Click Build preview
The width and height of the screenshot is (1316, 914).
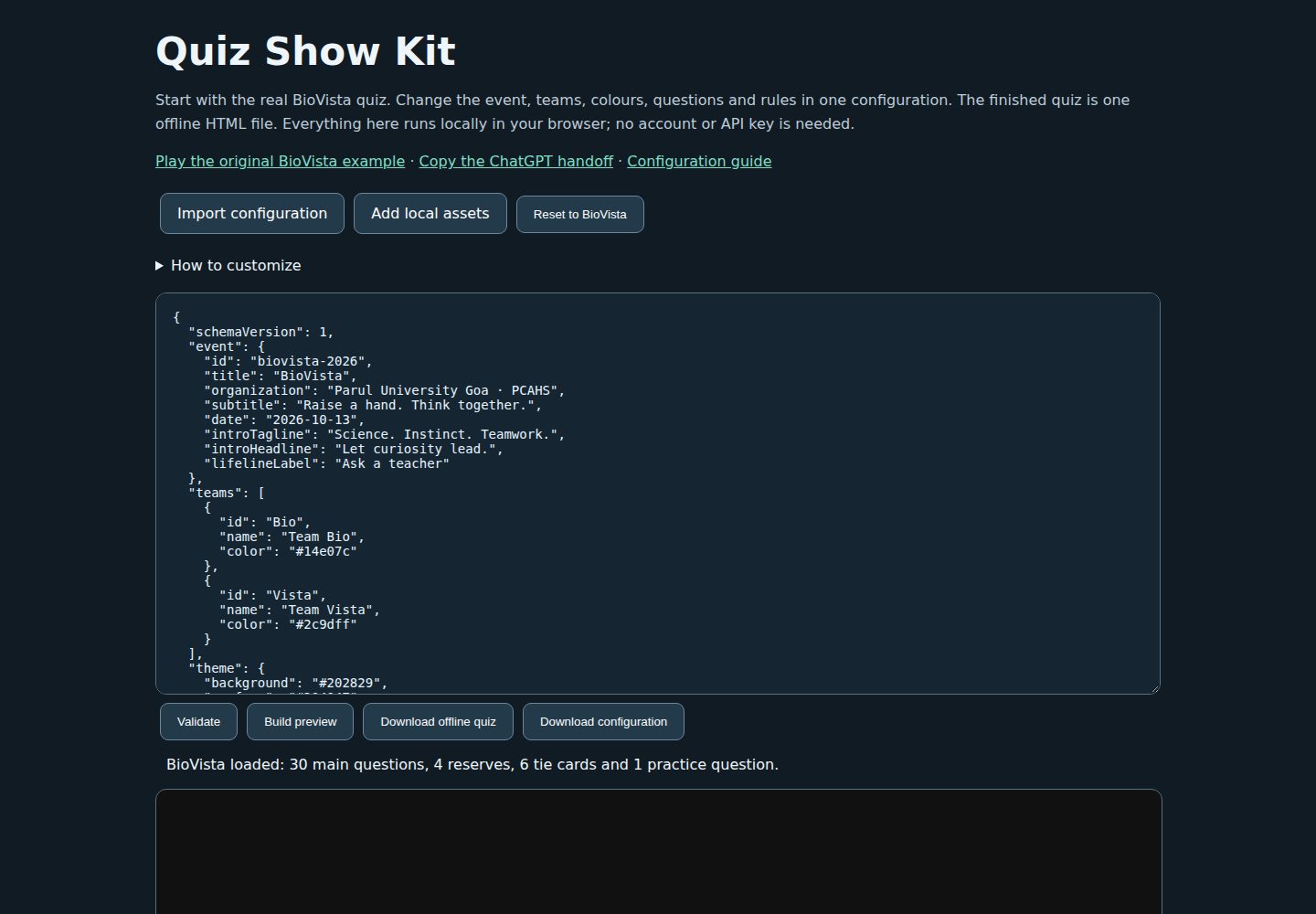click(301, 721)
